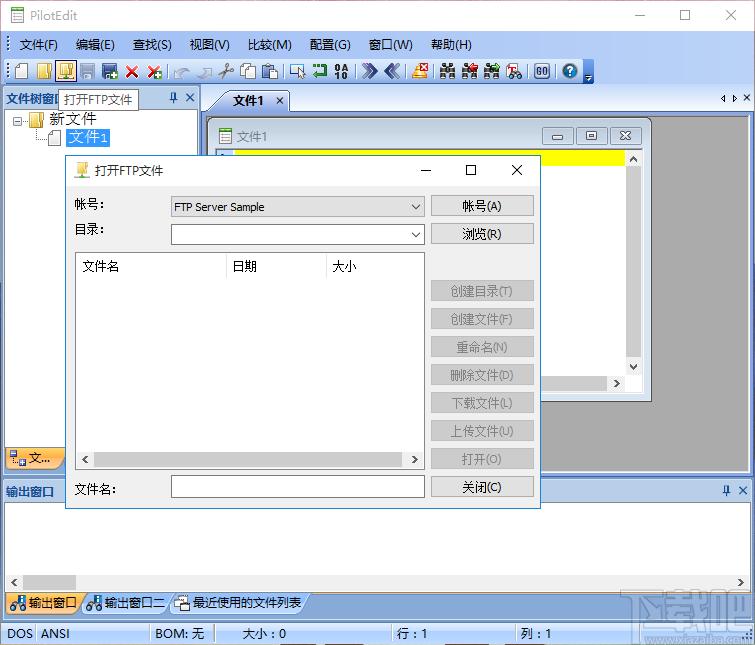Open 最近使用的文件列表 tab
Viewport: 755px width, 645px height.
238,603
